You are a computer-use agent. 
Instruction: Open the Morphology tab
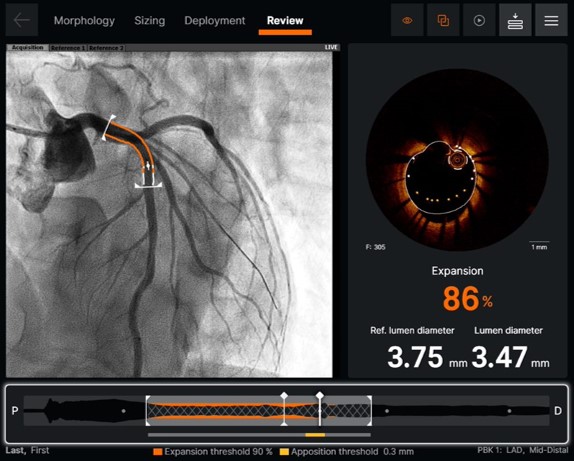pos(84,21)
